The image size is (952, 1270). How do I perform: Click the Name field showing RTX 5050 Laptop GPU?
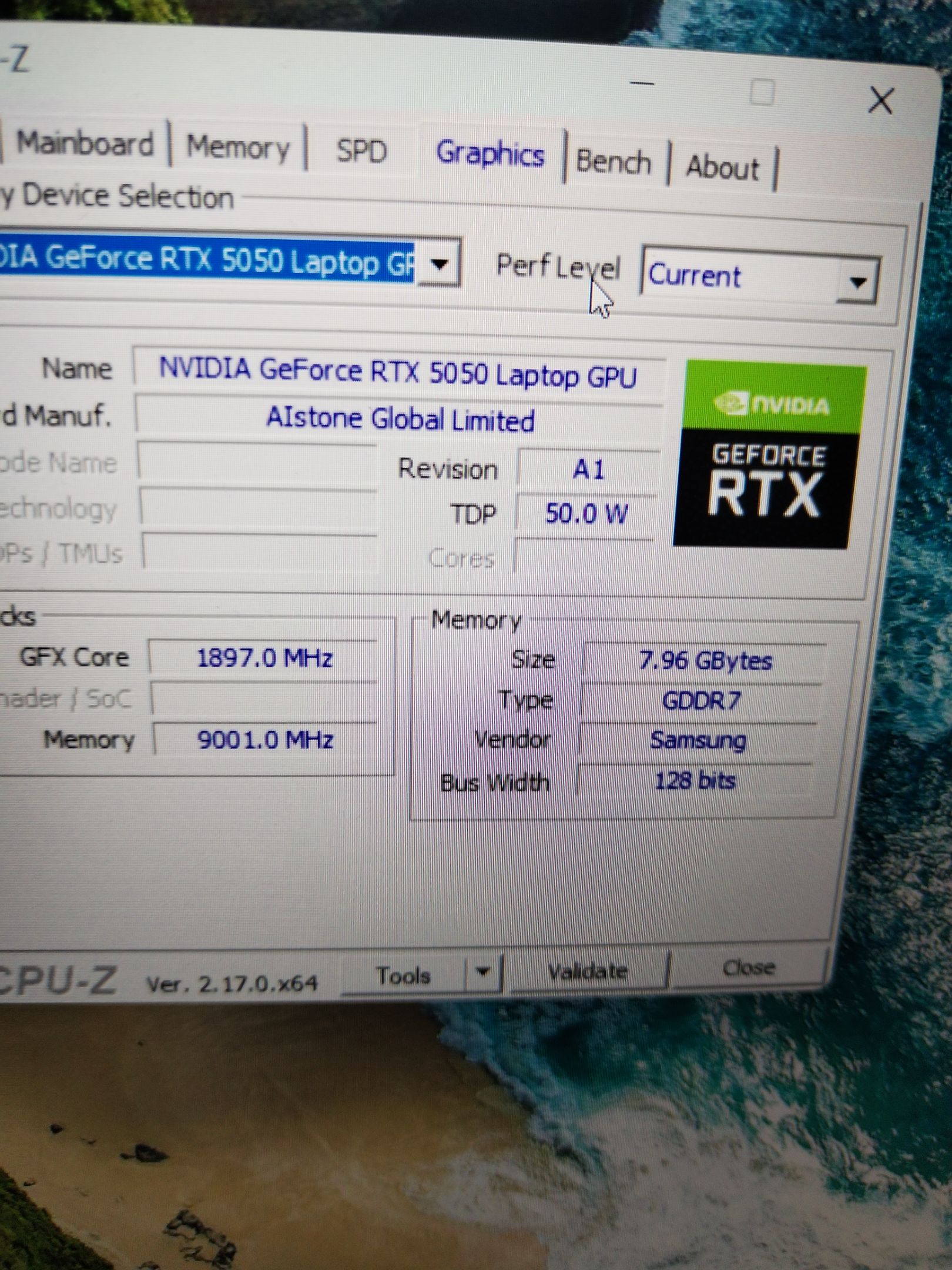pyautogui.click(x=399, y=373)
